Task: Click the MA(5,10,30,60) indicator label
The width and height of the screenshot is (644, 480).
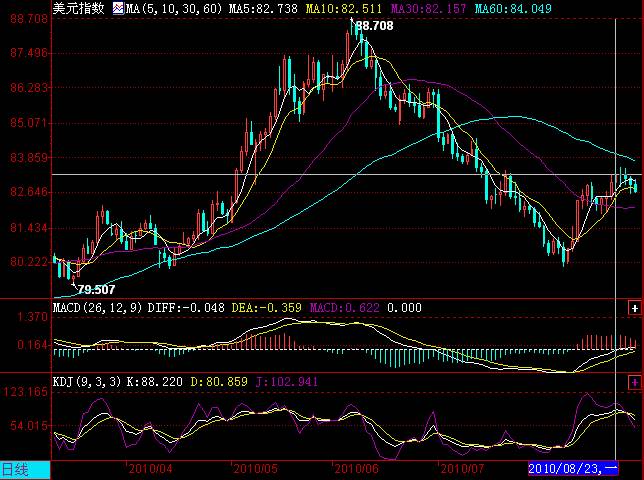Action: (174, 9)
